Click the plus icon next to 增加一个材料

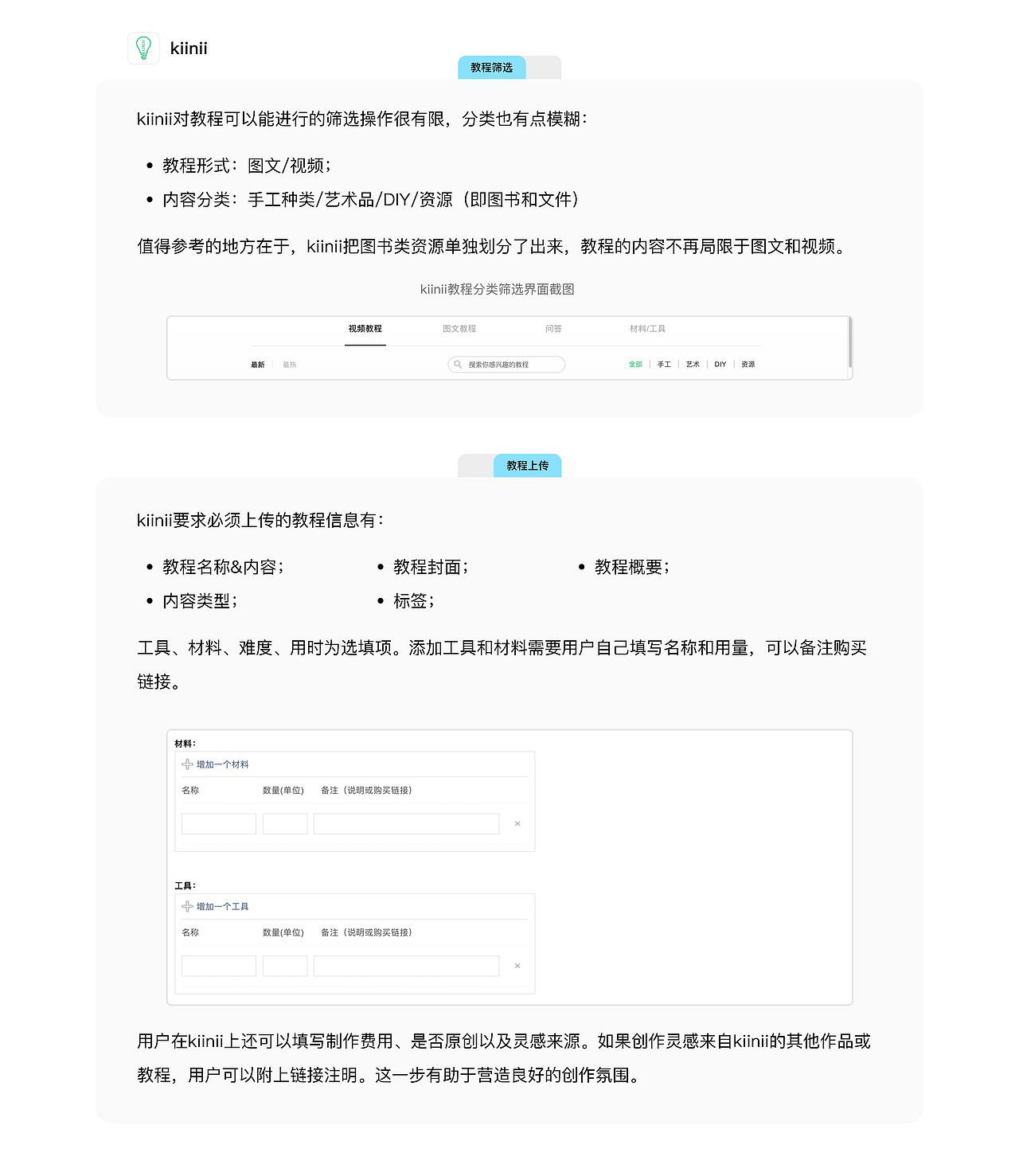(x=188, y=764)
